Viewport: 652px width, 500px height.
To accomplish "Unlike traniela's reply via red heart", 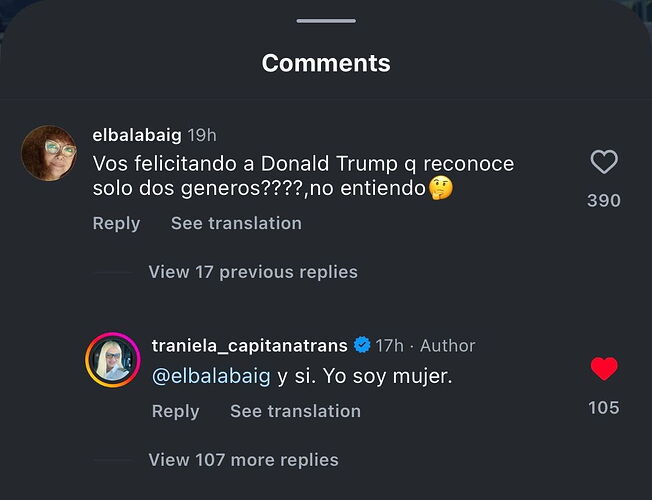I will [604, 369].
